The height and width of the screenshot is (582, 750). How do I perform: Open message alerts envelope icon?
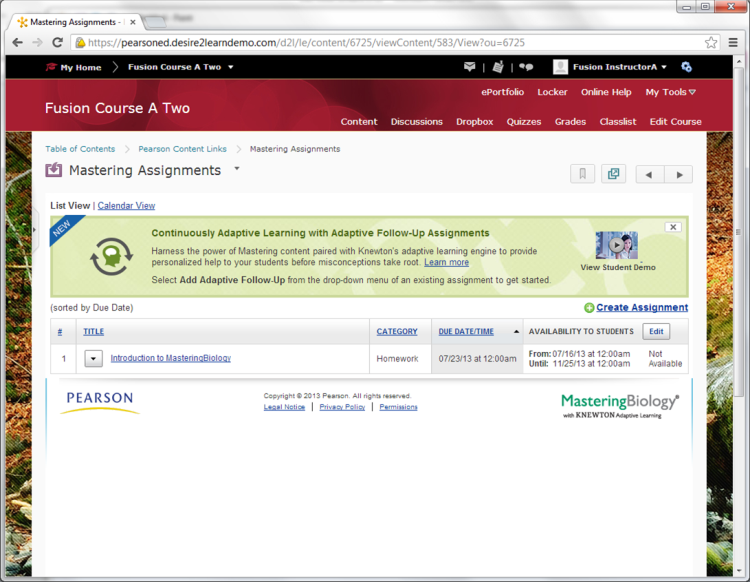(x=470, y=67)
